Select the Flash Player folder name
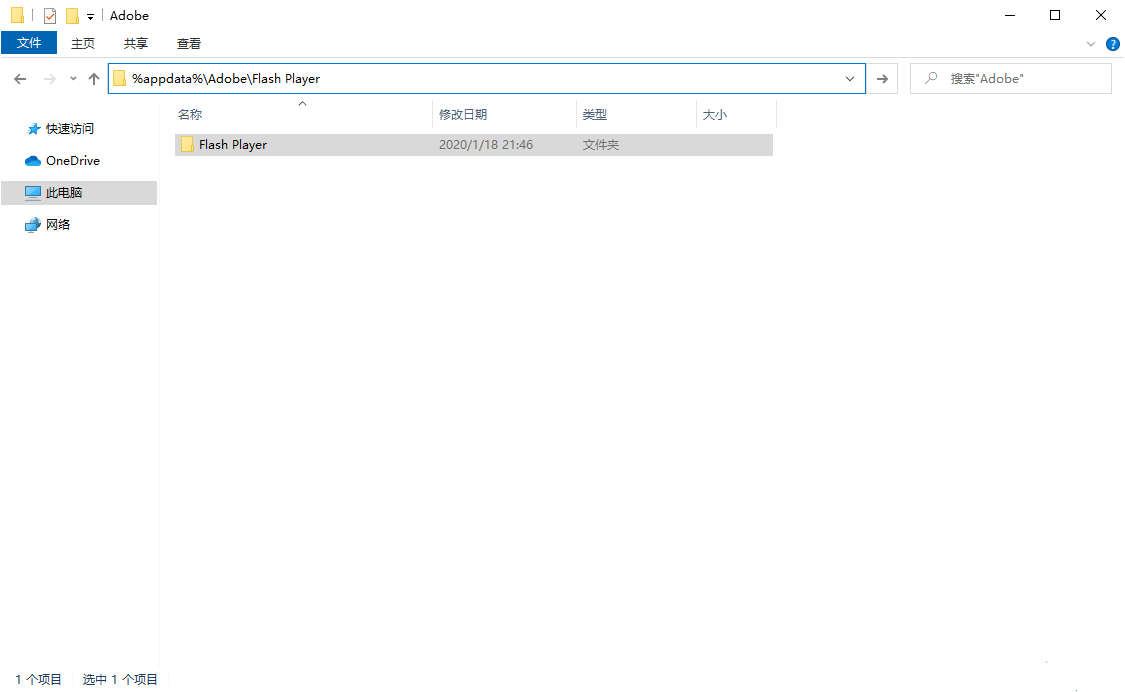 232,145
